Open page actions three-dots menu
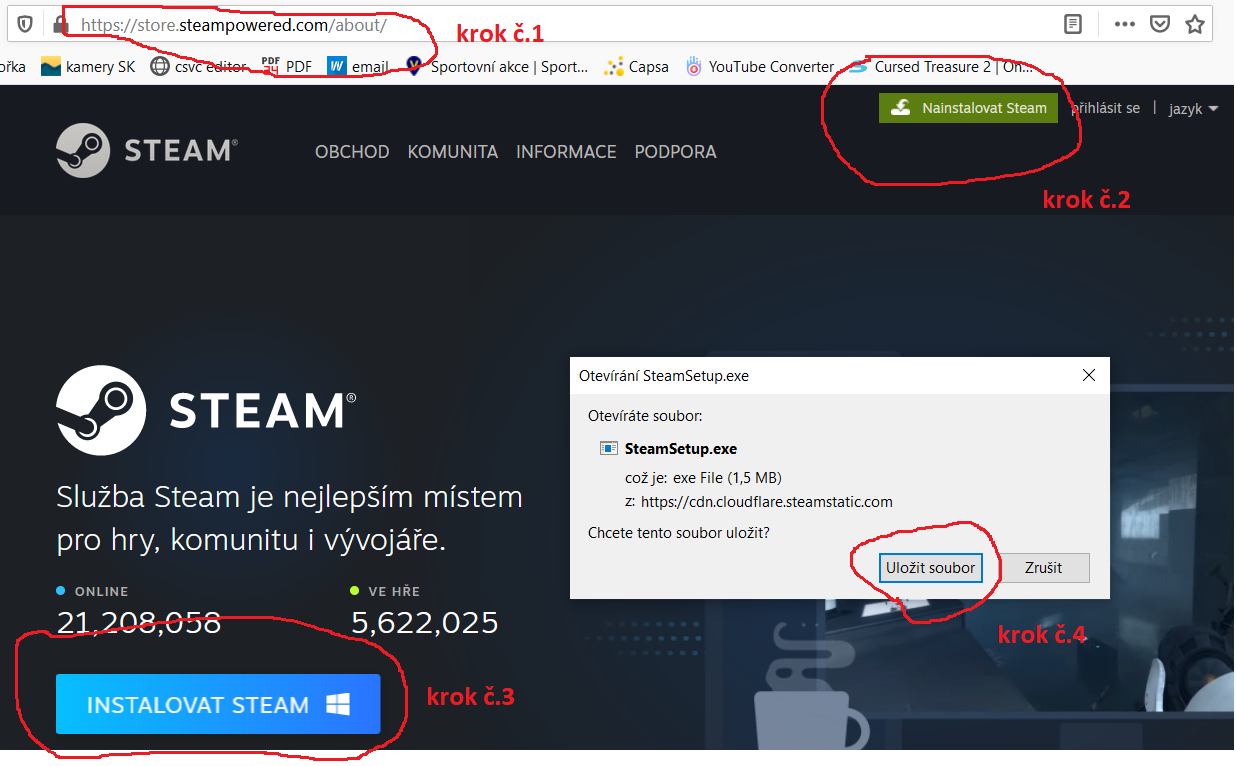 [1124, 24]
